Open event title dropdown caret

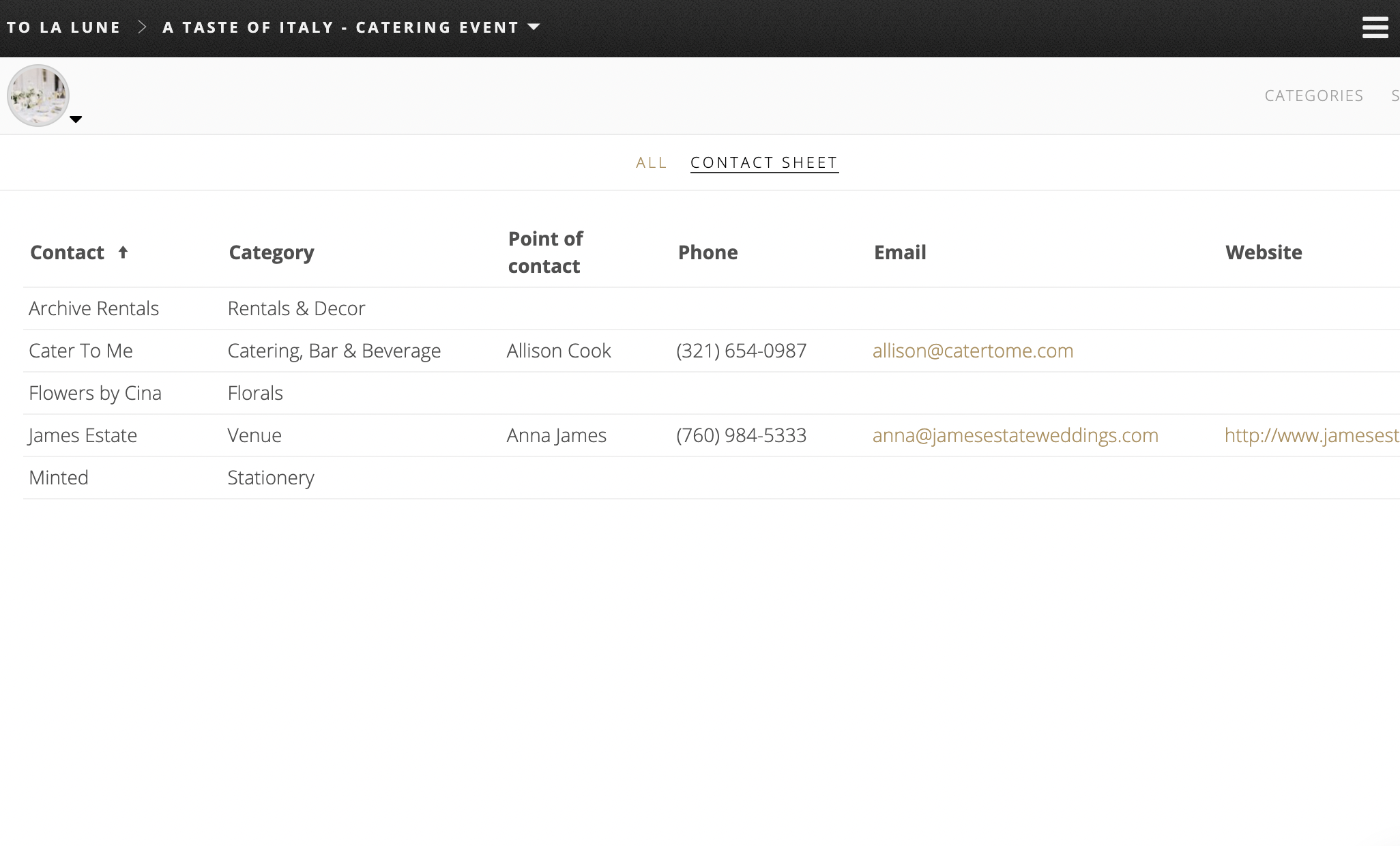(x=534, y=27)
